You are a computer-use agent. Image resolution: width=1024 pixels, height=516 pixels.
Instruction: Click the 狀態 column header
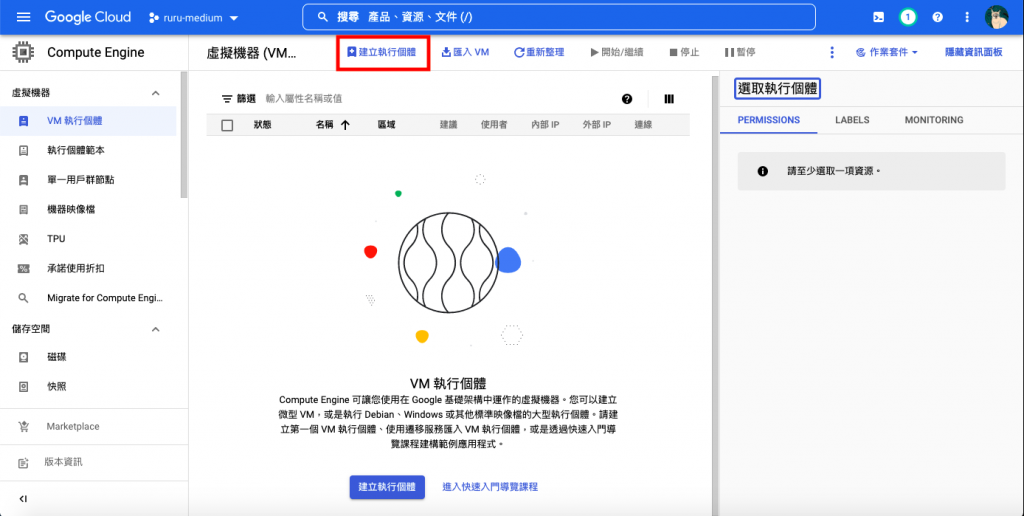point(263,125)
